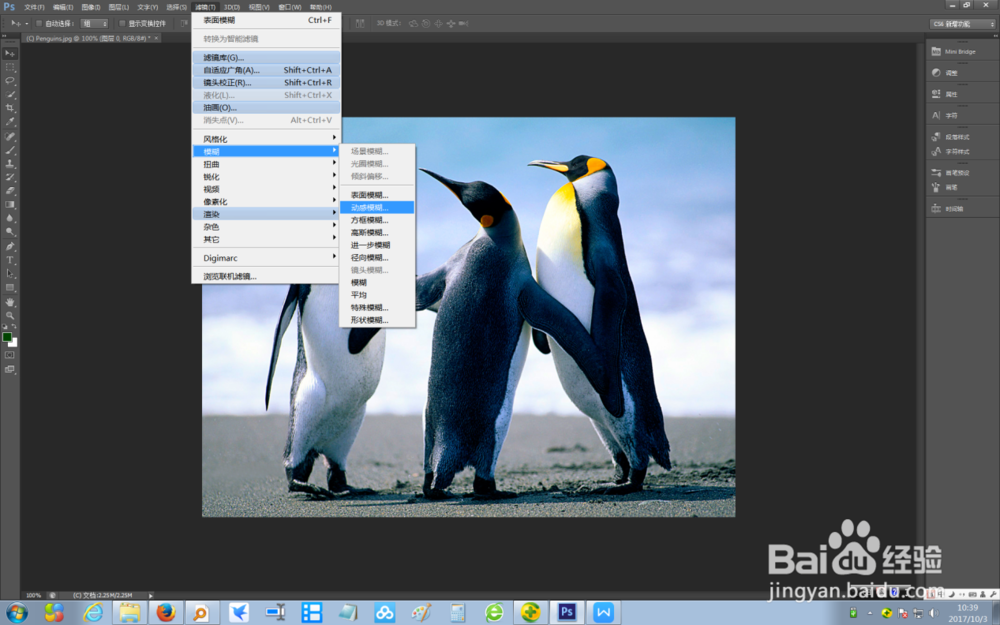Select the Move tool in the toolbox

[x=10, y=54]
